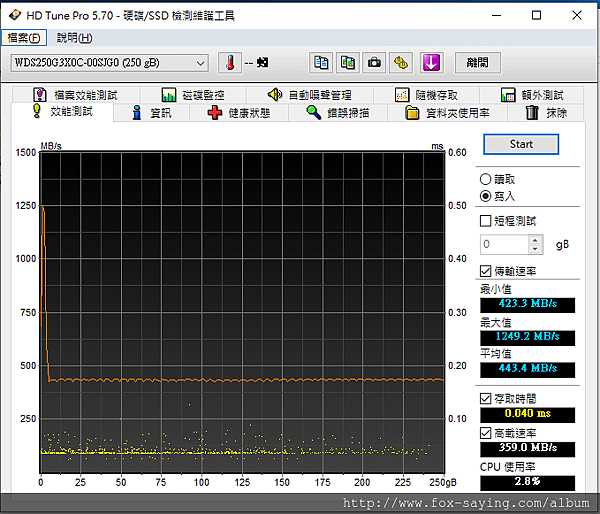Increase short stroke value with up arrow
This screenshot has width=600, height=514.
point(535,240)
